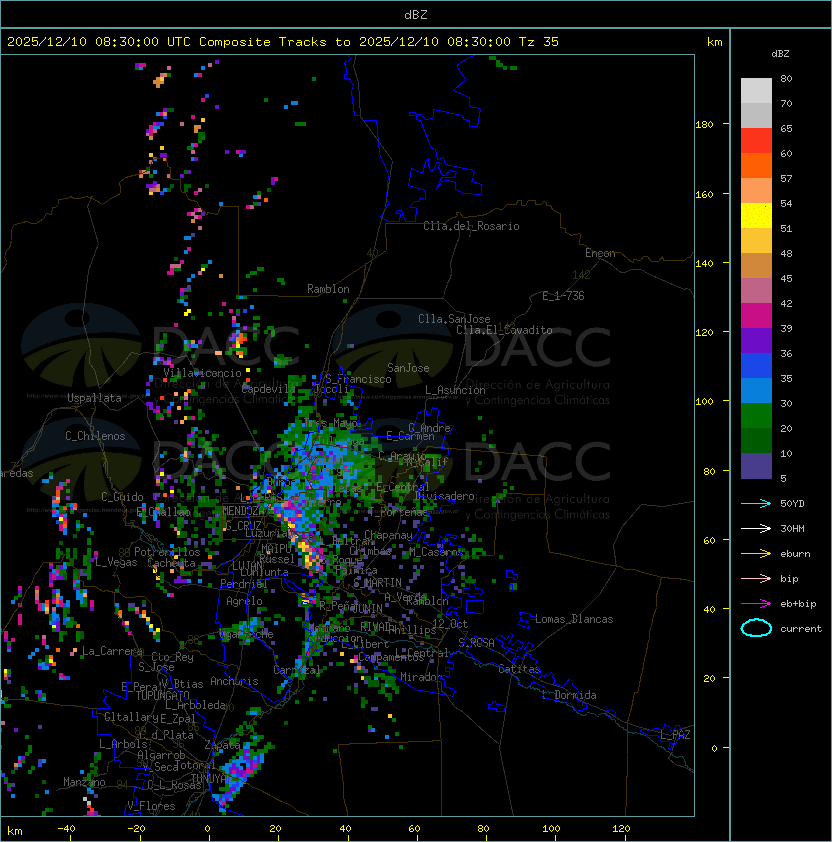The image size is (832, 842).
Task: Click the 'Catitas' map label
Action: pyautogui.click(x=519, y=669)
